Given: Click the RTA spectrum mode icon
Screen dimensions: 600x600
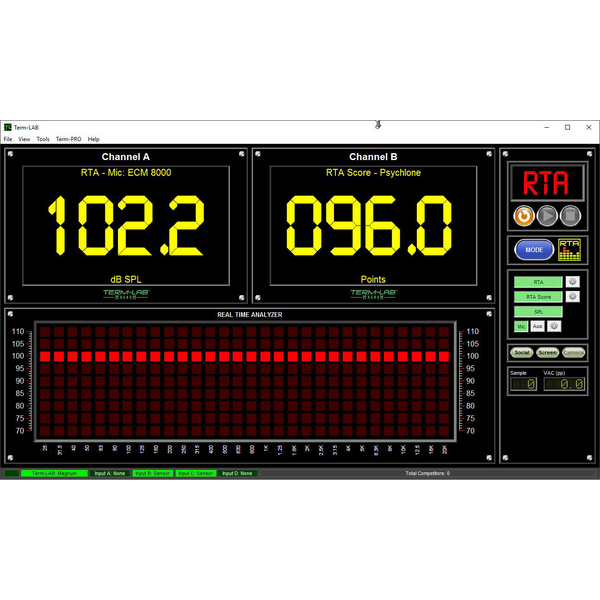Looking at the screenshot, I should 569,250.
